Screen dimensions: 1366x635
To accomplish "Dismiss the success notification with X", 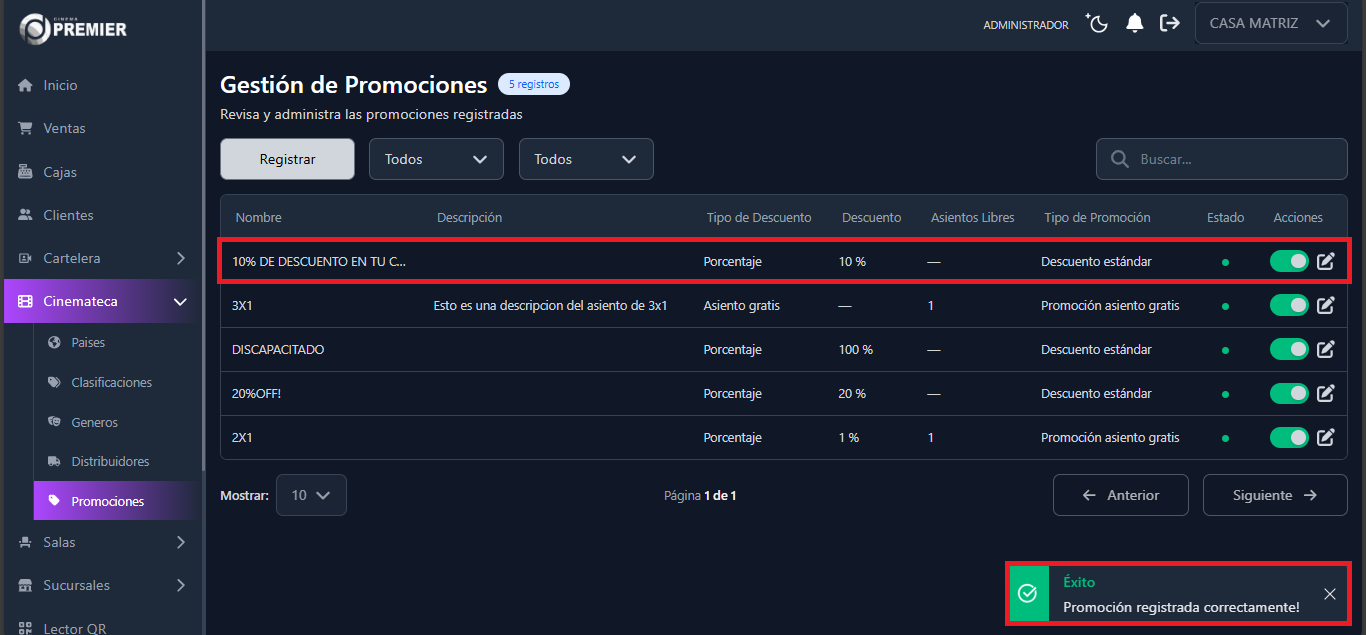I will 1329,594.
